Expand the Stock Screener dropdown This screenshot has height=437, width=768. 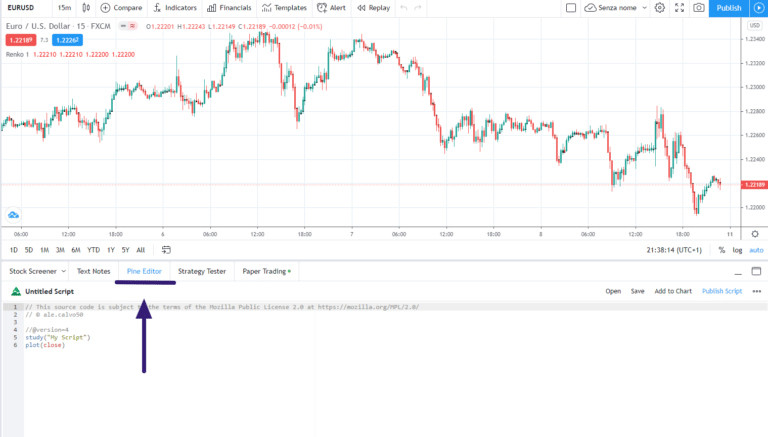click(x=64, y=271)
